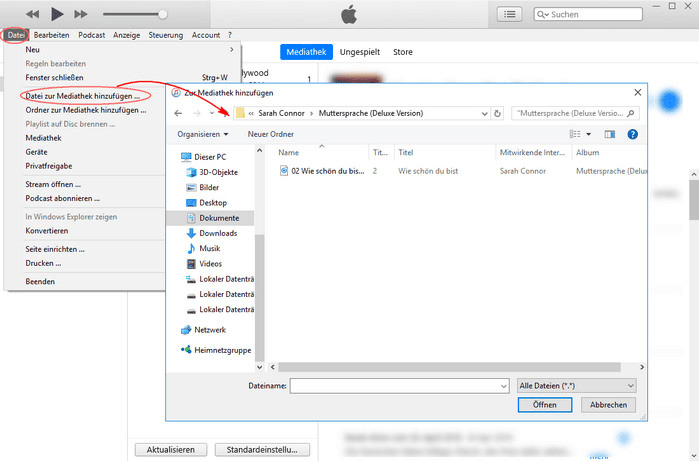Choose Privatfreigabe menu entry
The image size is (699, 461).
[x=49, y=166]
